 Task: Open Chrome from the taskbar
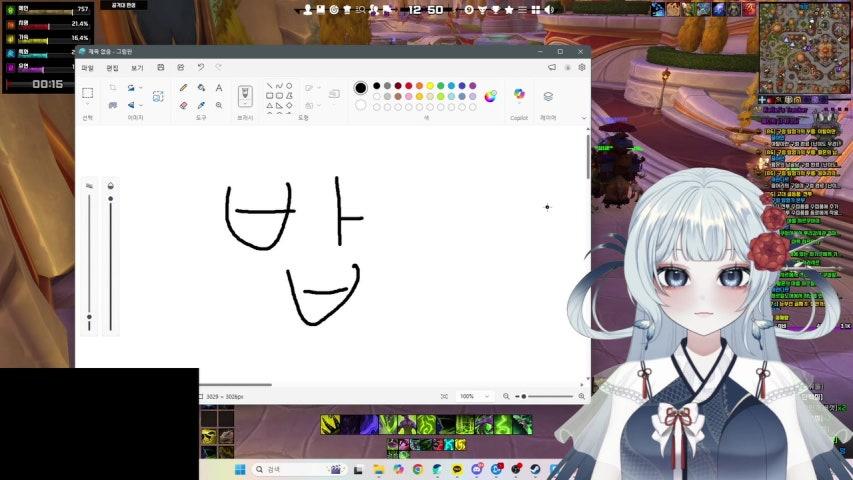(418, 469)
